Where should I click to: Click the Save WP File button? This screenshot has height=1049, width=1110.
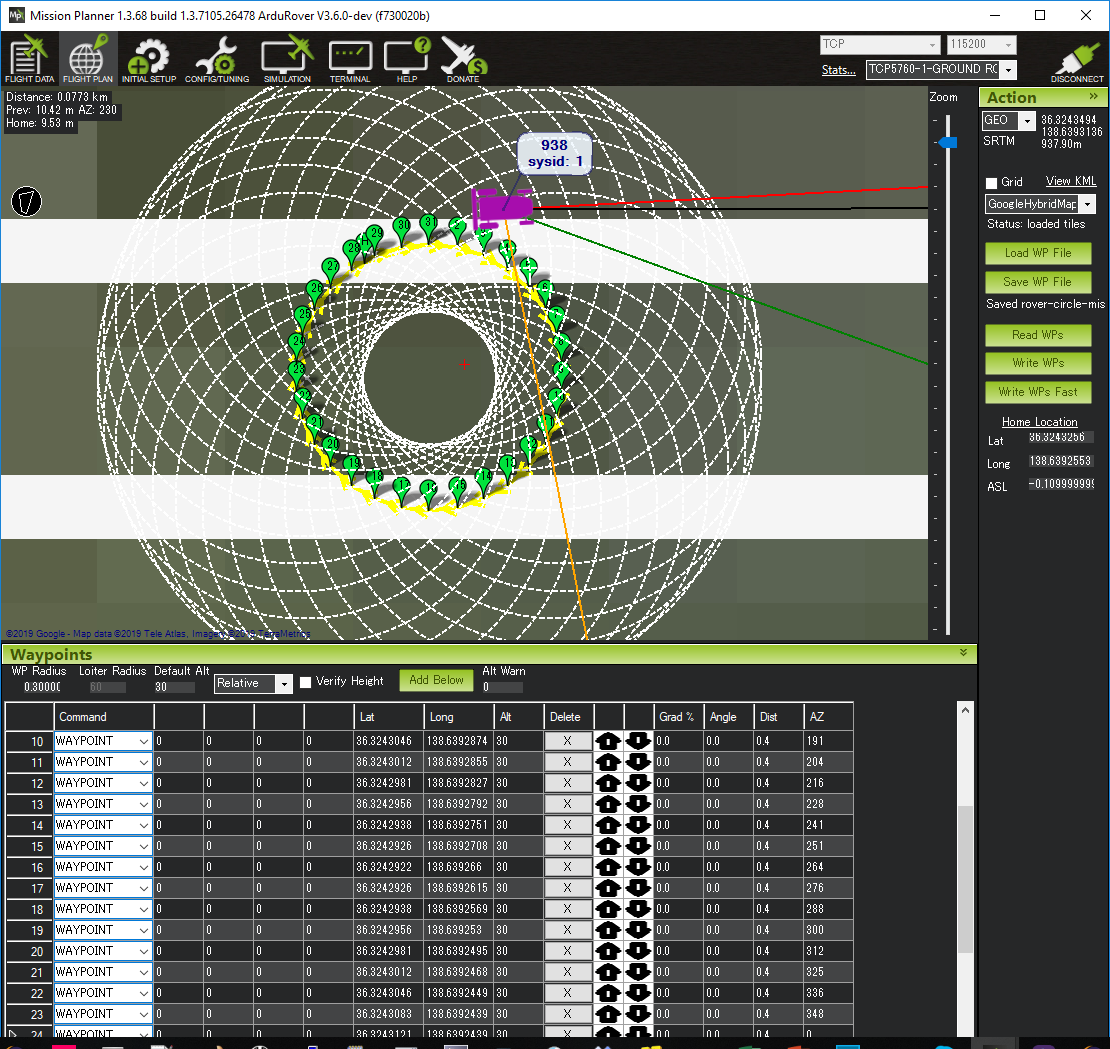click(x=1038, y=282)
